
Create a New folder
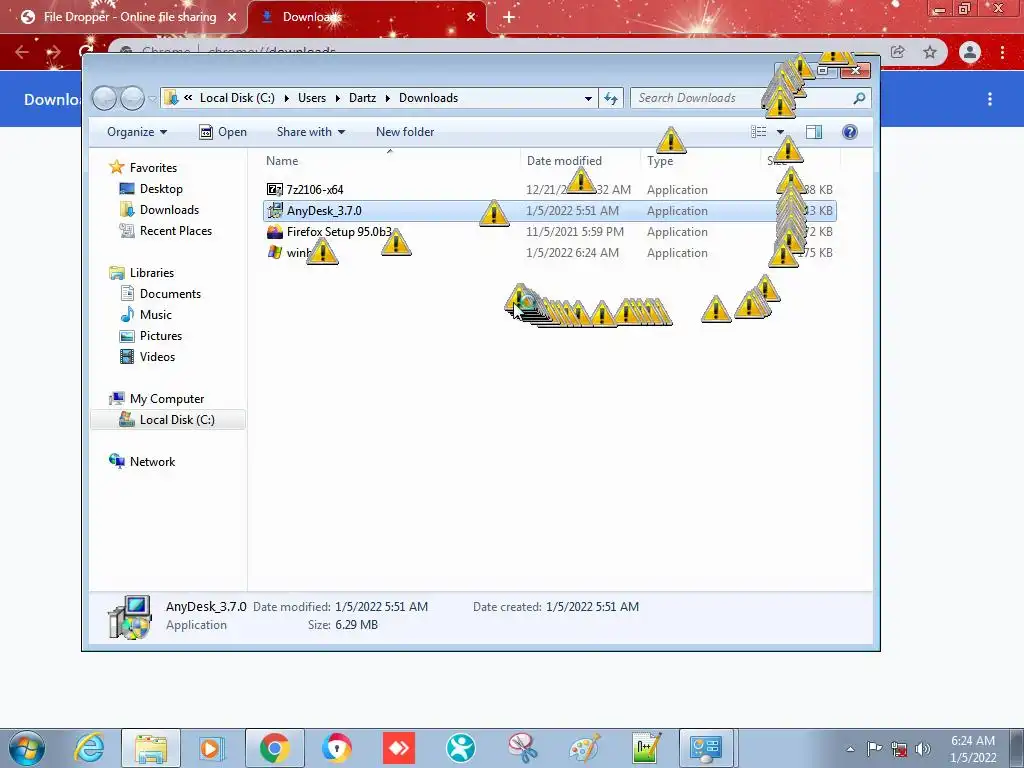(x=405, y=132)
